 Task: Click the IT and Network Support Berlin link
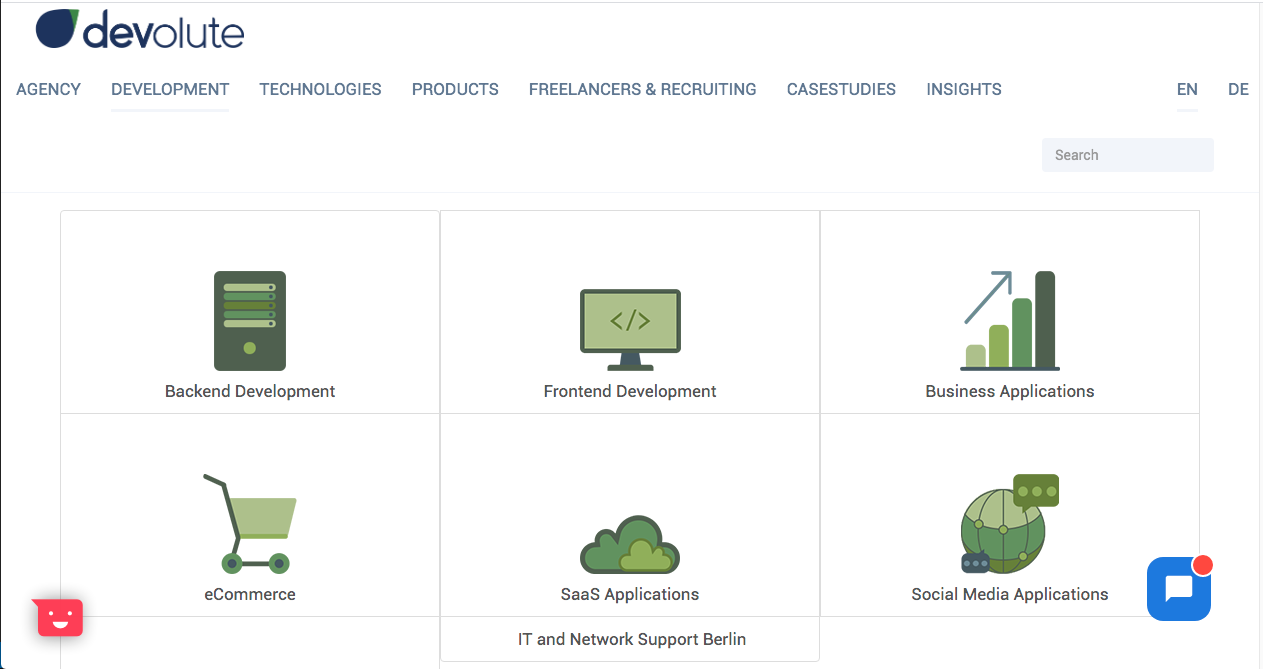tap(631, 639)
